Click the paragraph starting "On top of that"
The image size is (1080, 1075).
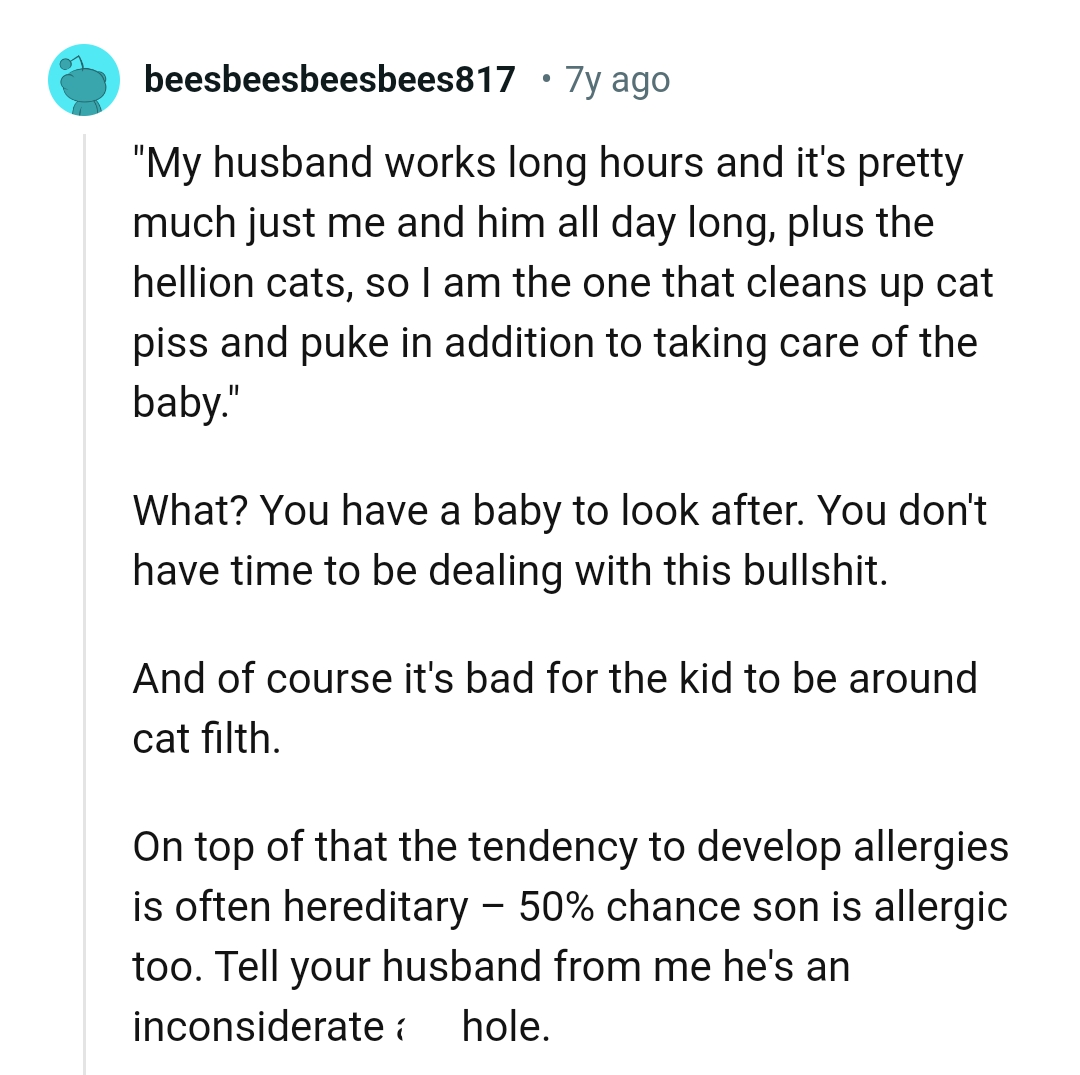[x=570, y=936]
